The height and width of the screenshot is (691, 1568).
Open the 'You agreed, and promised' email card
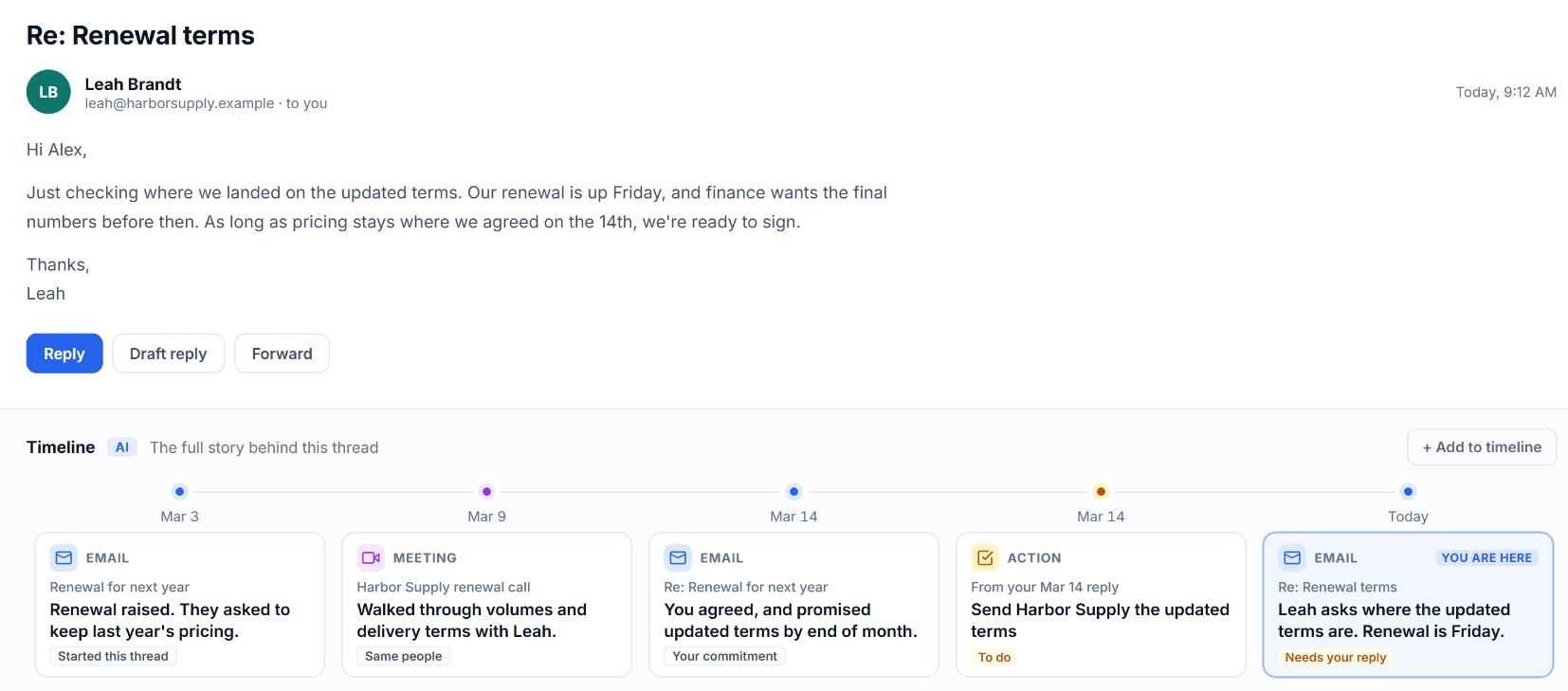click(x=794, y=605)
